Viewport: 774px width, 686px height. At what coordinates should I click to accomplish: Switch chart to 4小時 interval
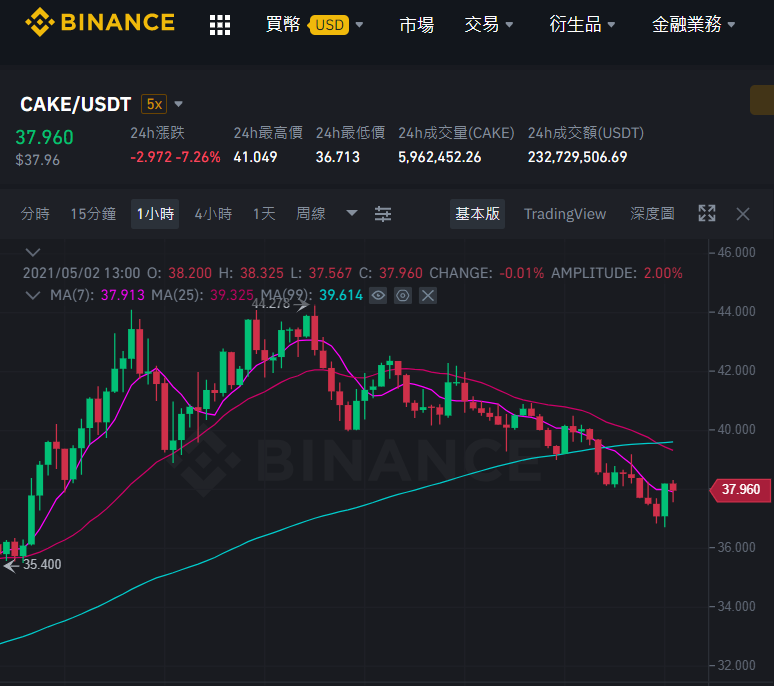pos(213,214)
